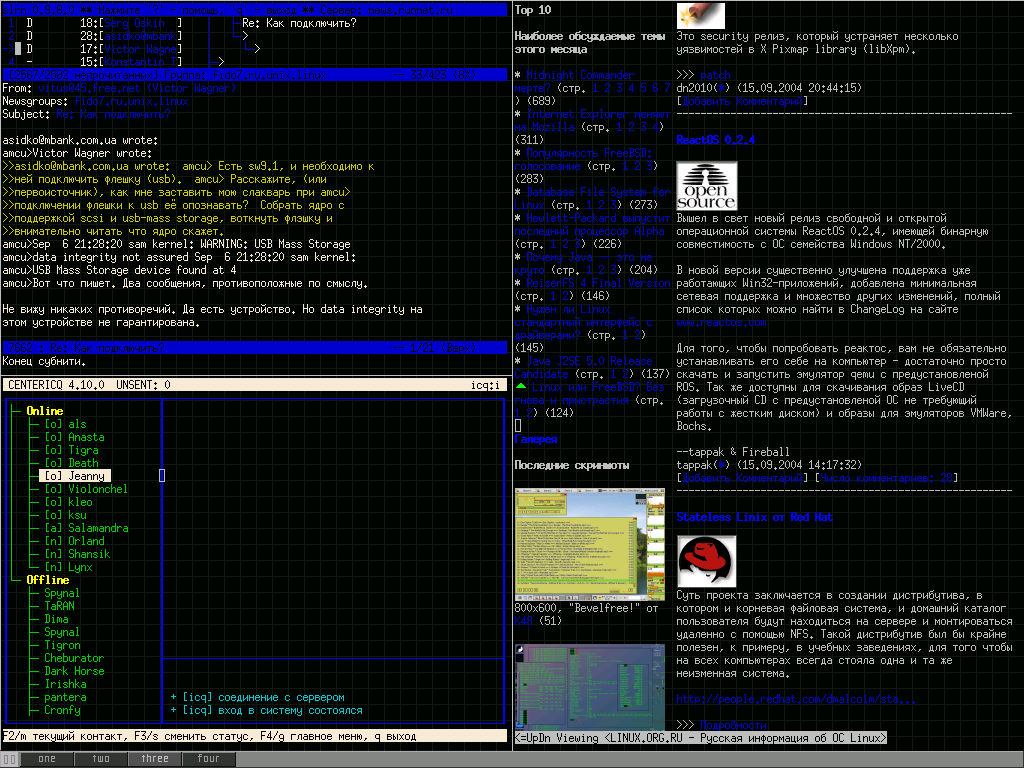Open the Midnight Commander topic link
1024x768 pixels.
[580, 75]
